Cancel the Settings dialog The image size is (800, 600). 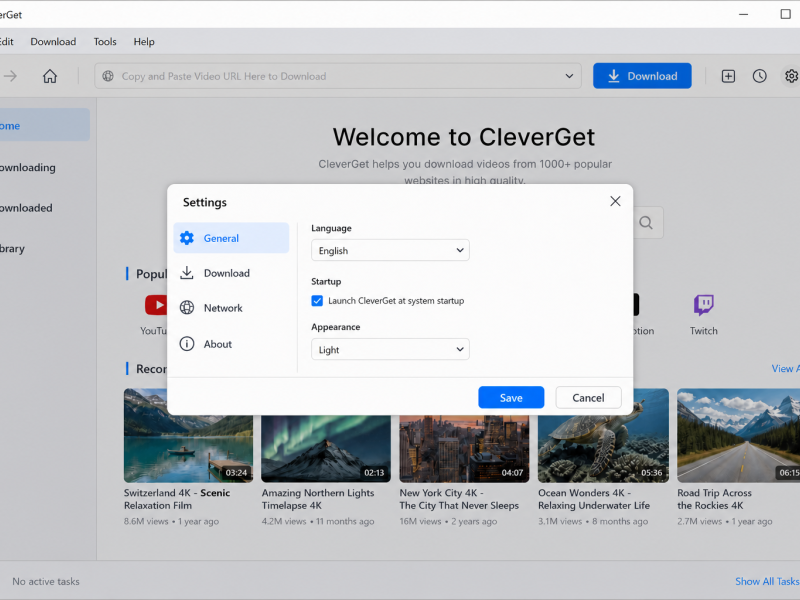(x=588, y=397)
